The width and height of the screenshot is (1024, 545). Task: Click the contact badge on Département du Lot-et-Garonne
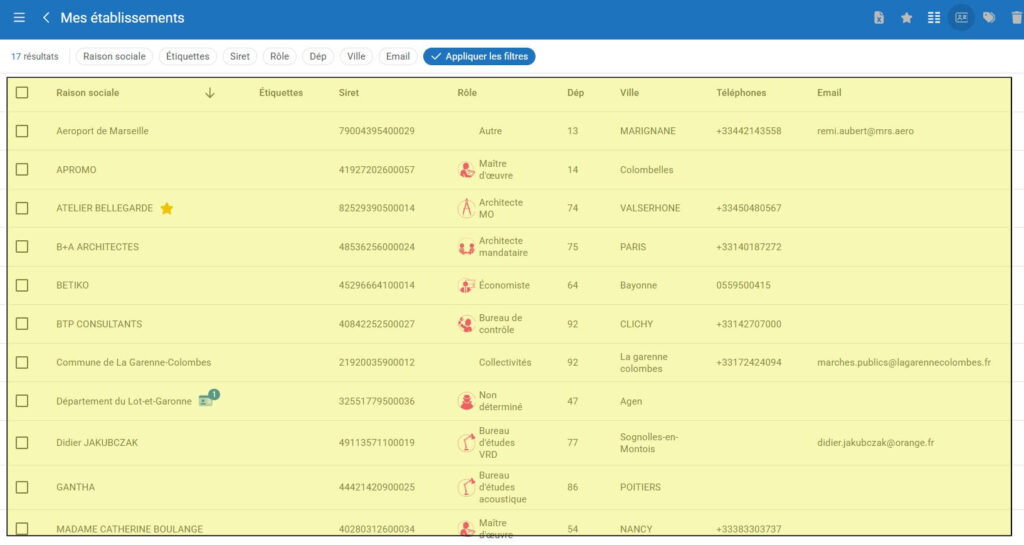click(x=207, y=400)
